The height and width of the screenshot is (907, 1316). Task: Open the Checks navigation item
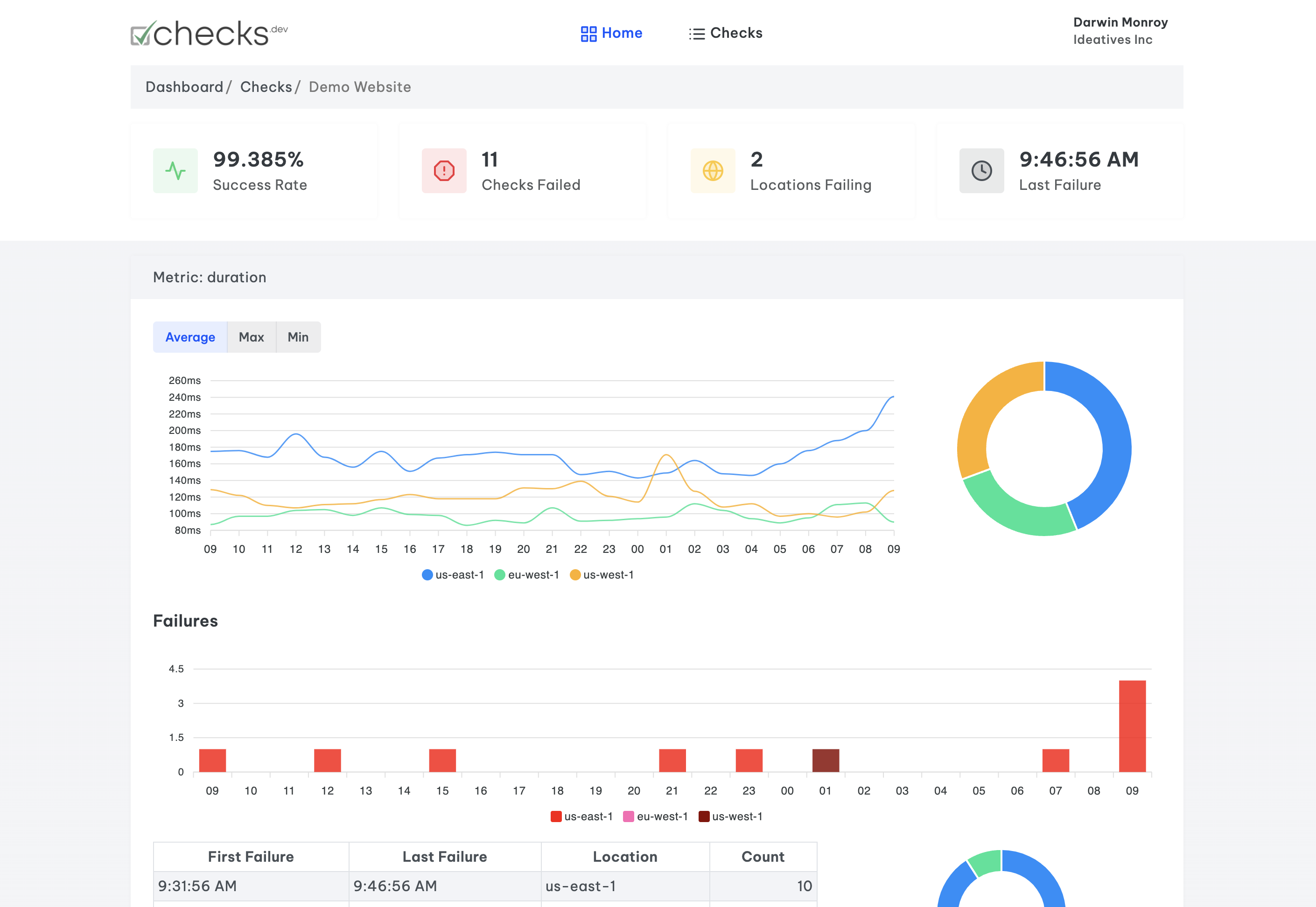(726, 33)
